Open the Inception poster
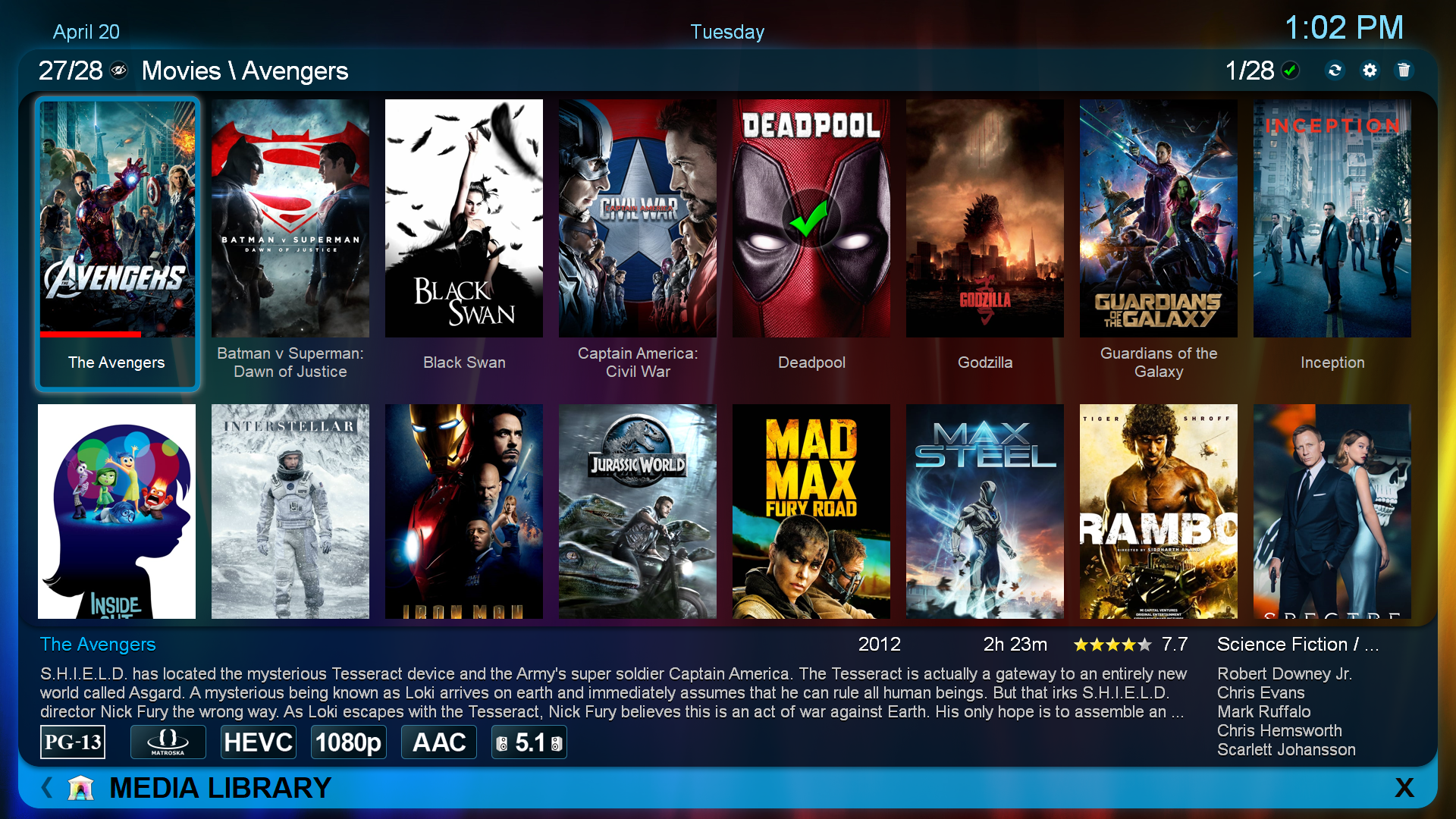The image size is (1456, 819). tap(1332, 218)
